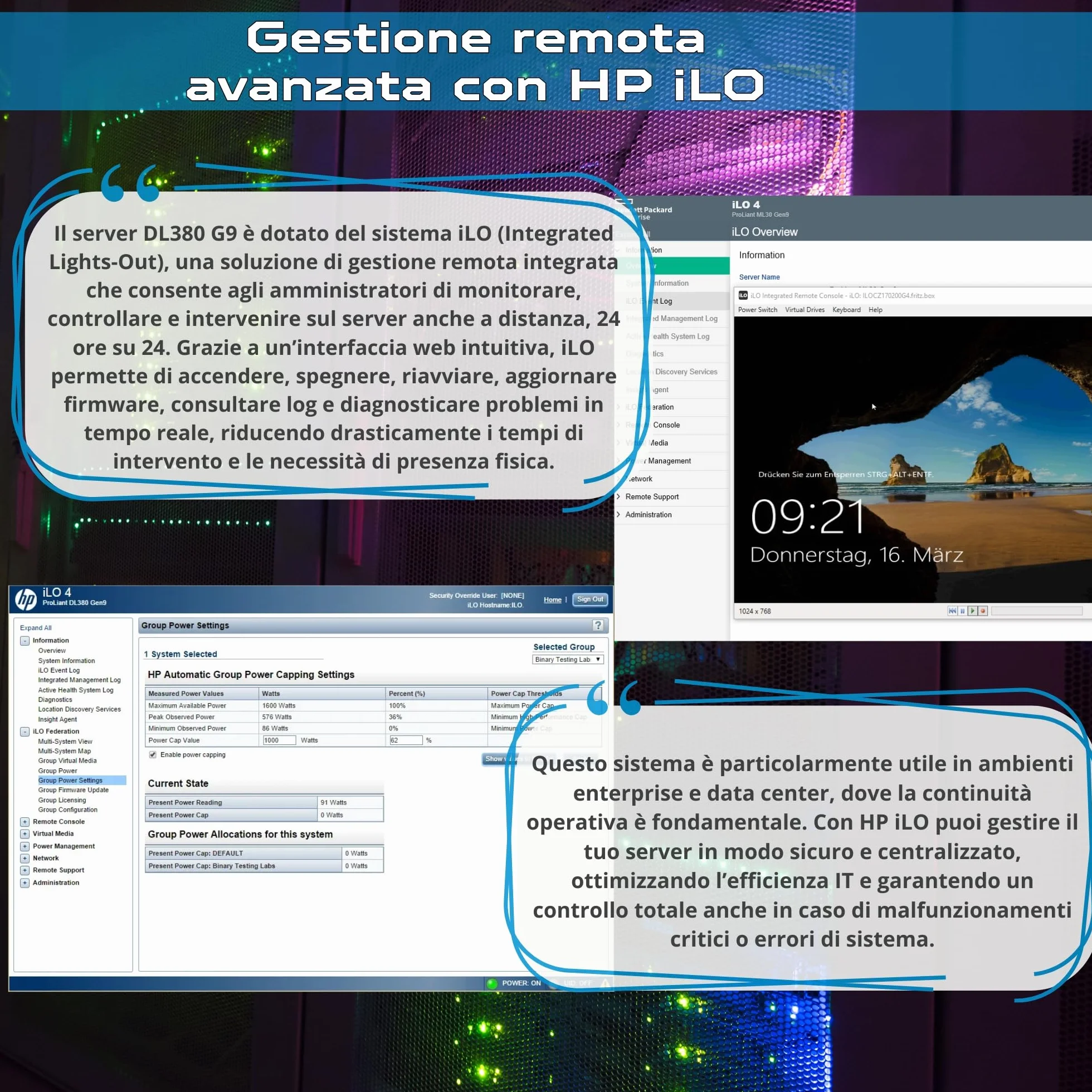The image size is (1092, 1092).
Task: Open the Help menu in Remote Console
Action: [x=875, y=310]
